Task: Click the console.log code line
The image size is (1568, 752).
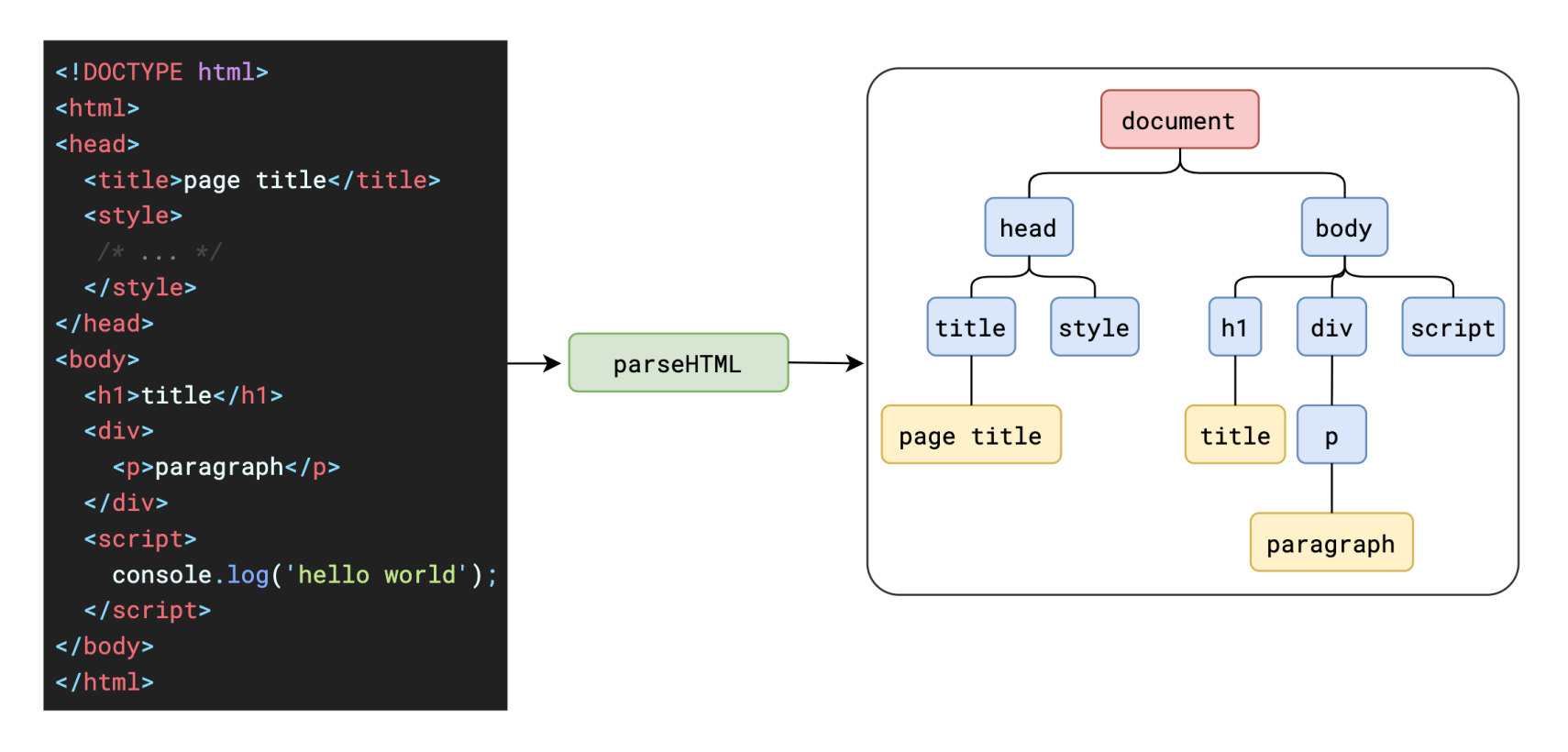Action: [x=304, y=575]
